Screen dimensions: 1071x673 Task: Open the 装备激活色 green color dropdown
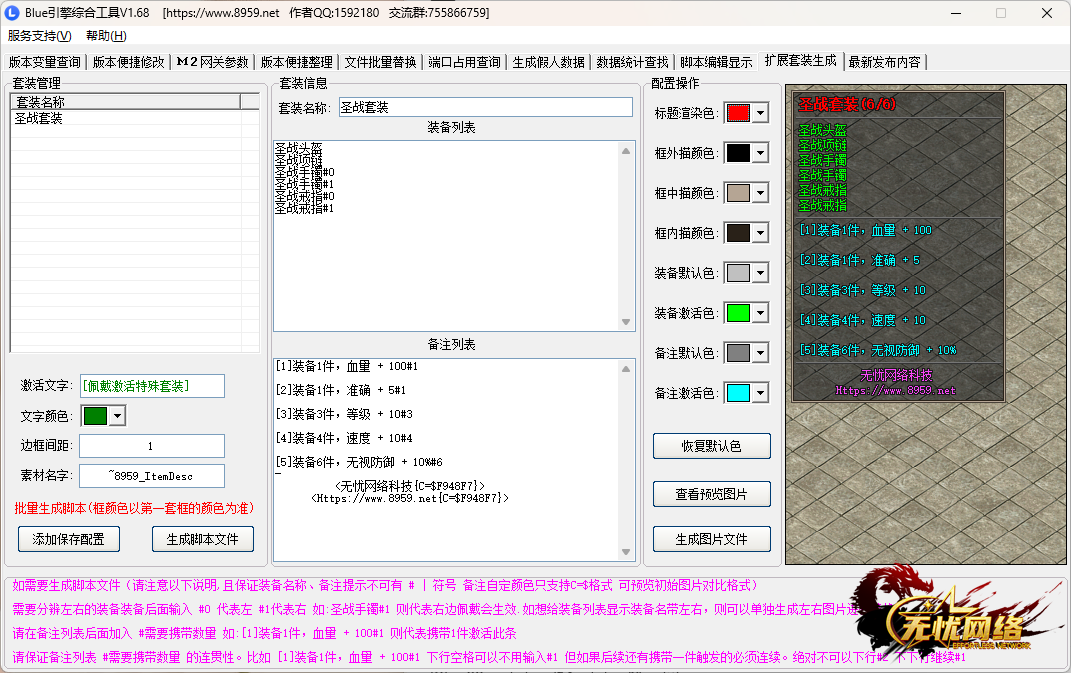(x=760, y=313)
